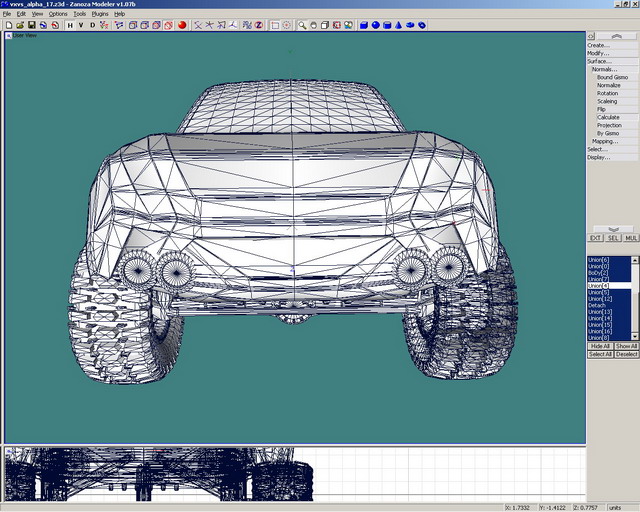This screenshot has width=640, height=512.
Task: Toggle the MUL mode button
Action: point(631,238)
